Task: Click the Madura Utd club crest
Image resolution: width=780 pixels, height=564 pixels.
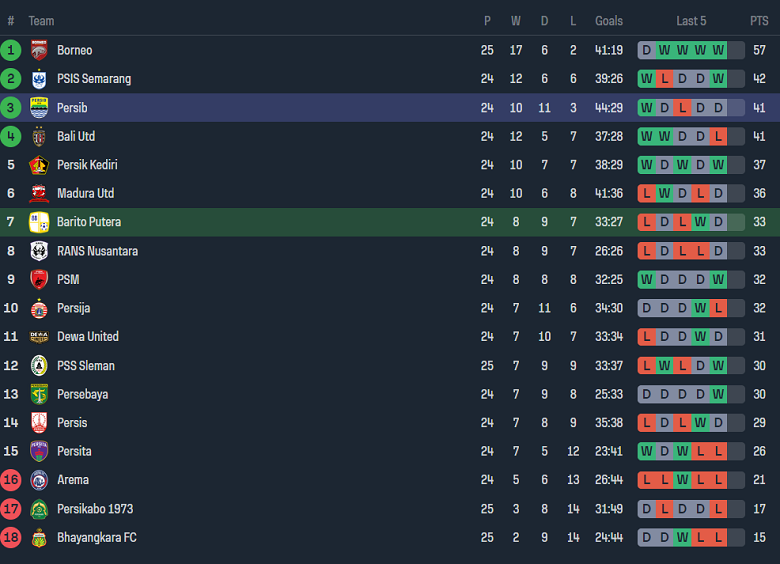Action: (39, 194)
